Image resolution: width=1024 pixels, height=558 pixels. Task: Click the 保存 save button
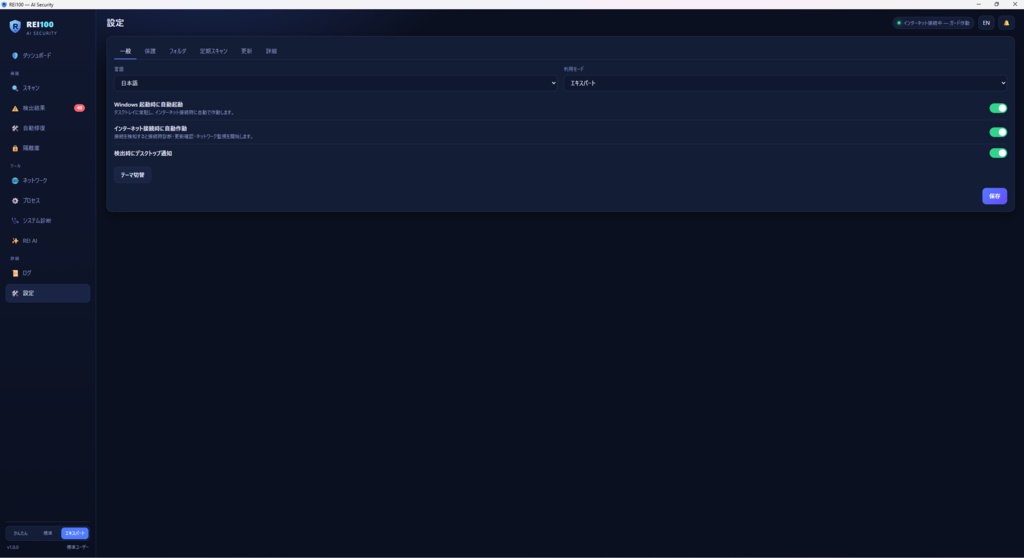tap(995, 196)
